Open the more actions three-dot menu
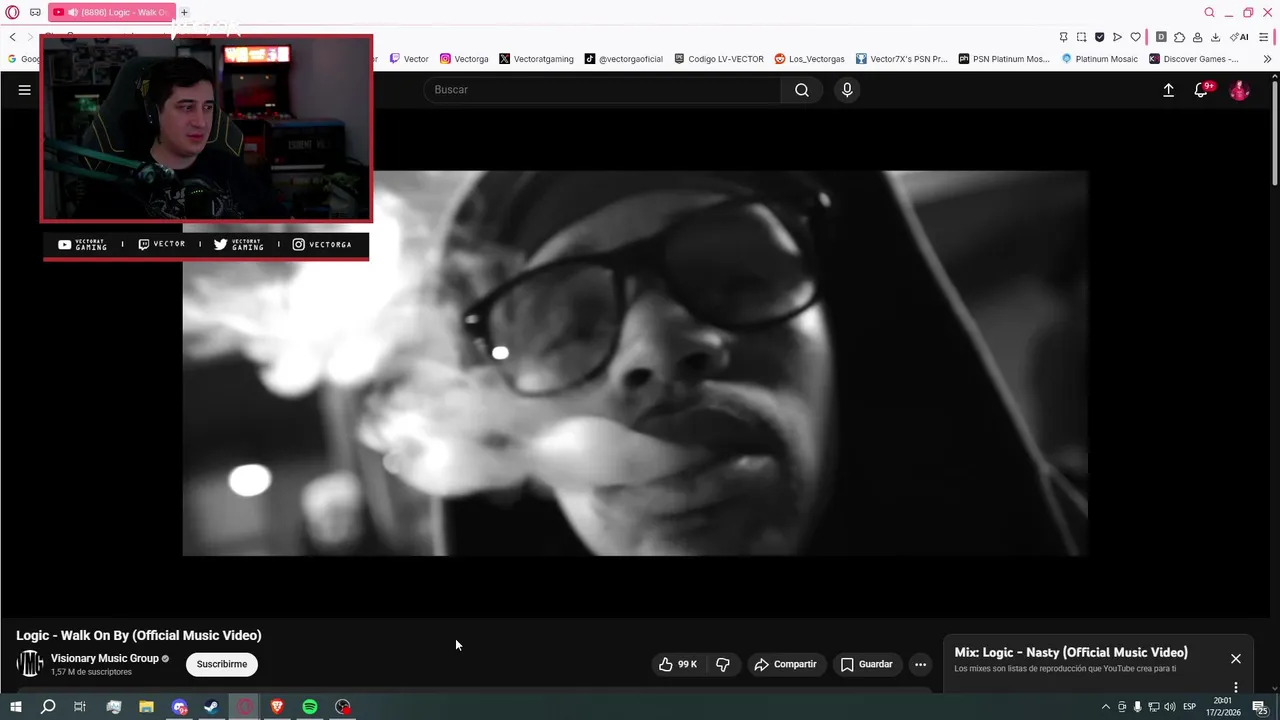 point(920,664)
